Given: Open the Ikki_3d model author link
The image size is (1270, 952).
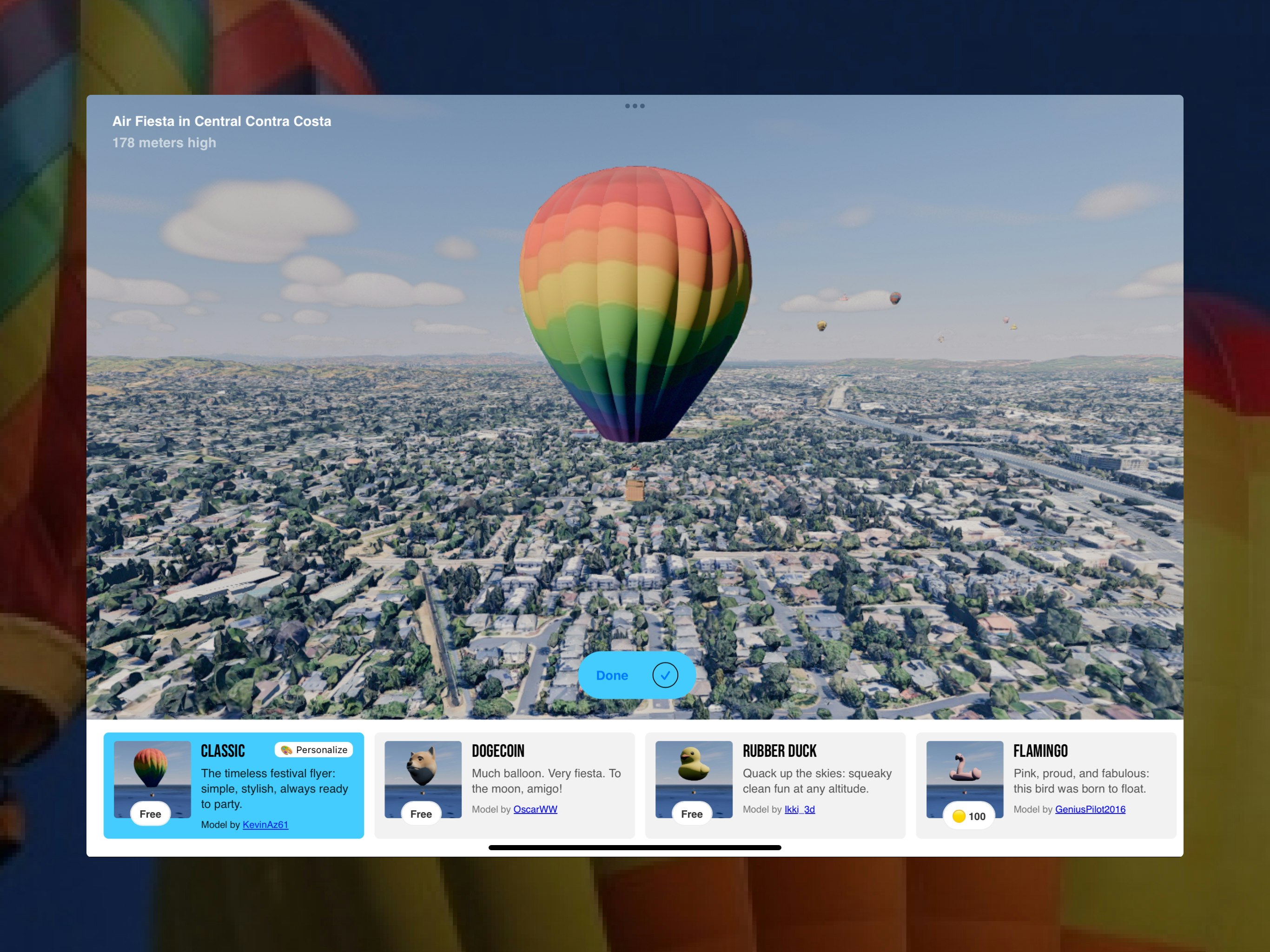Looking at the screenshot, I should tap(799, 809).
